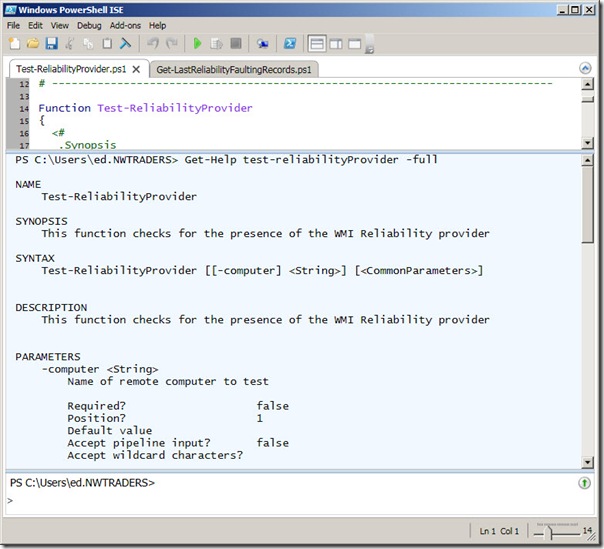Show script pane maximized layout
Screen dimensions: 604x549
pos(354,44)
